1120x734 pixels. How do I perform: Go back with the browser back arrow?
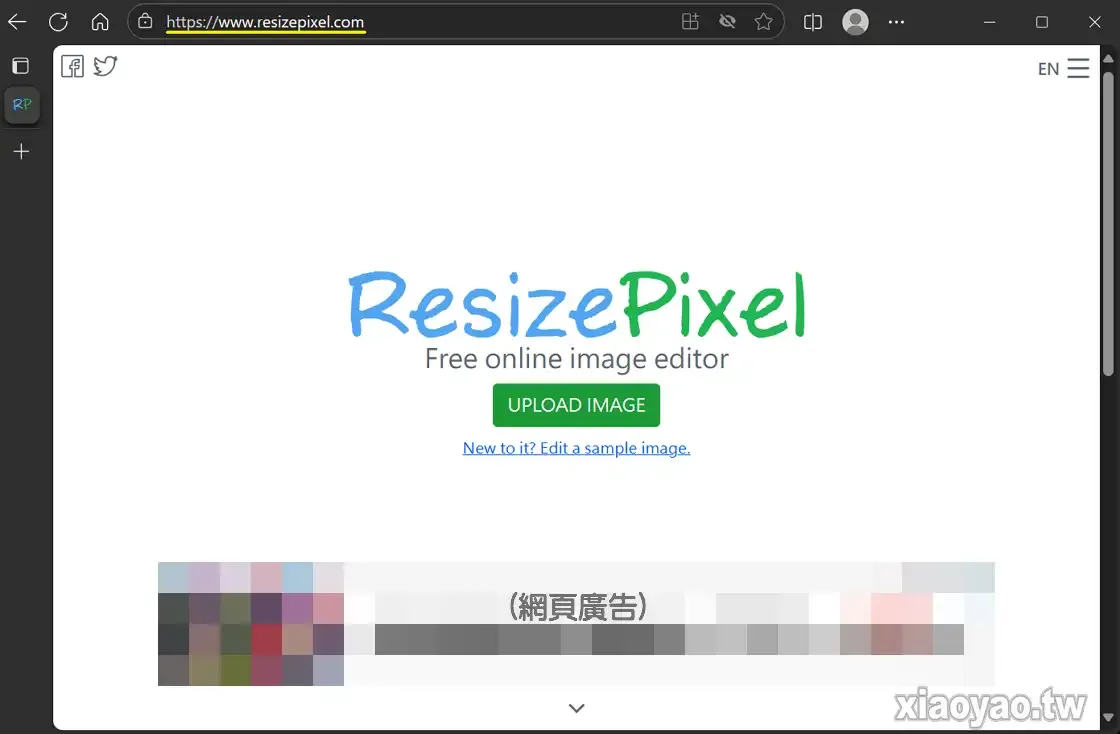click(17, 22)
